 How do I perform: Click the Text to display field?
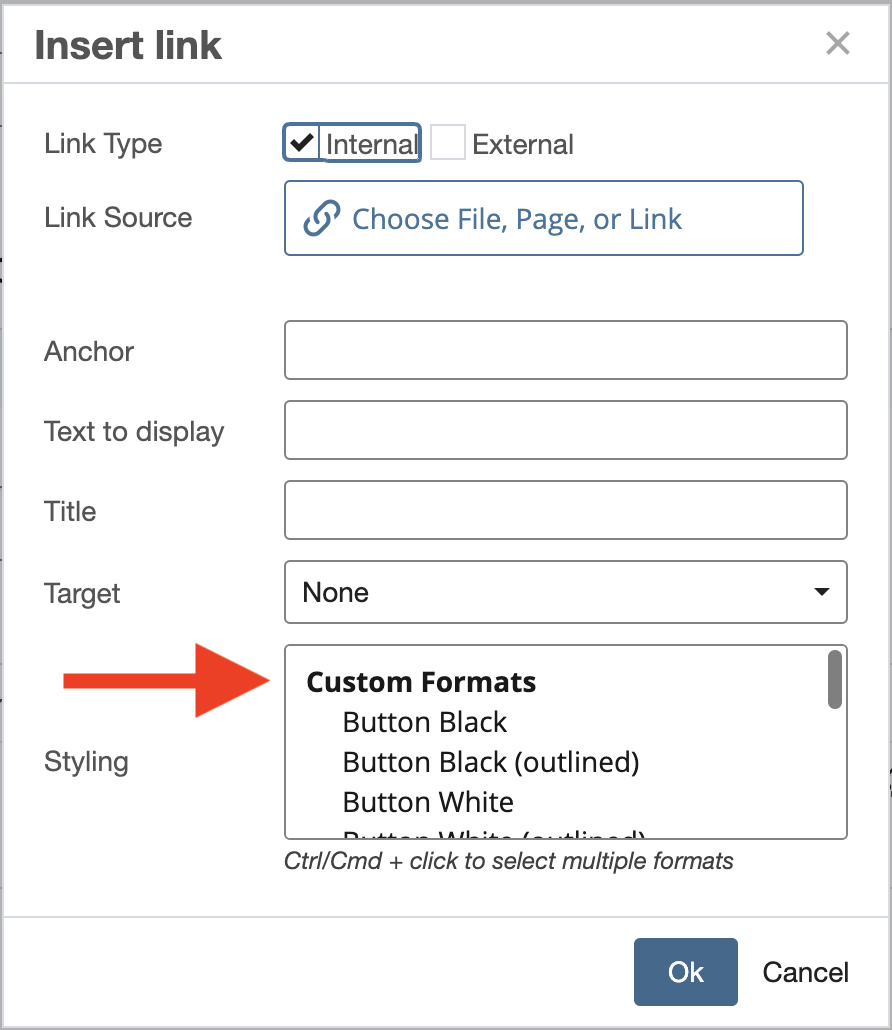[x=566, y=430]
